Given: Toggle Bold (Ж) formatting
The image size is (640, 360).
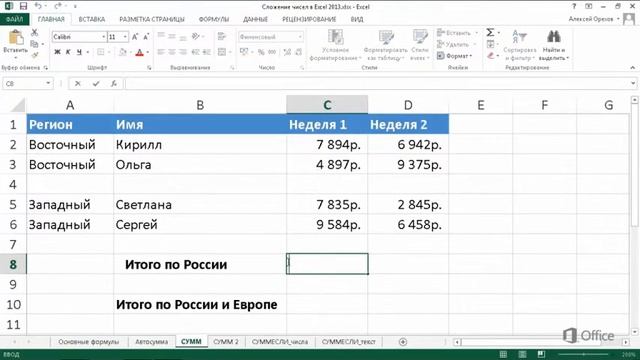Looking at the screenshot, I should coord(57,52).
